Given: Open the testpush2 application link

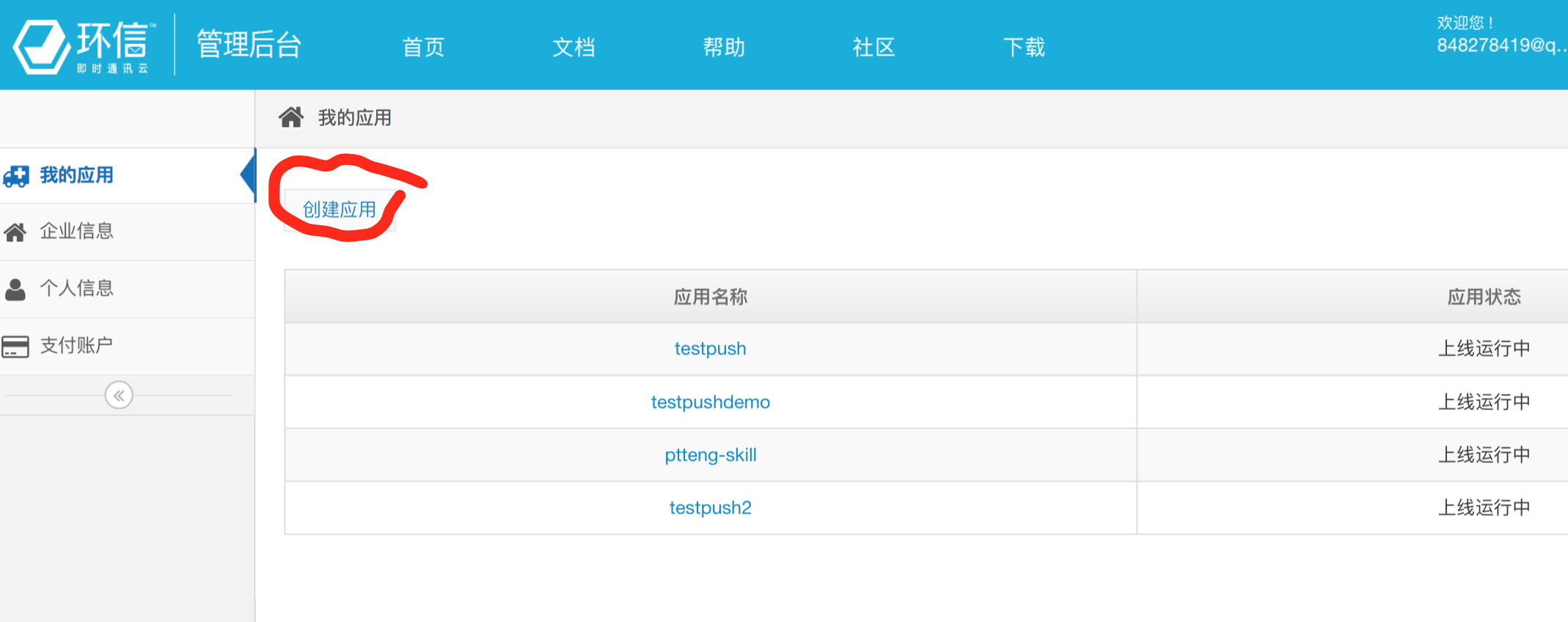Looking at the screenshot, I should pyautogui.click(x=710, y=508).
